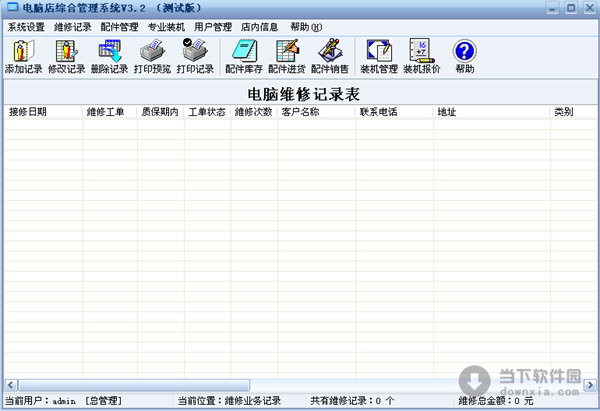Viewport: 600px width, 411px height.
Task: Click the 电脑维修记录表 title text
Action: (x=303, y=94)
